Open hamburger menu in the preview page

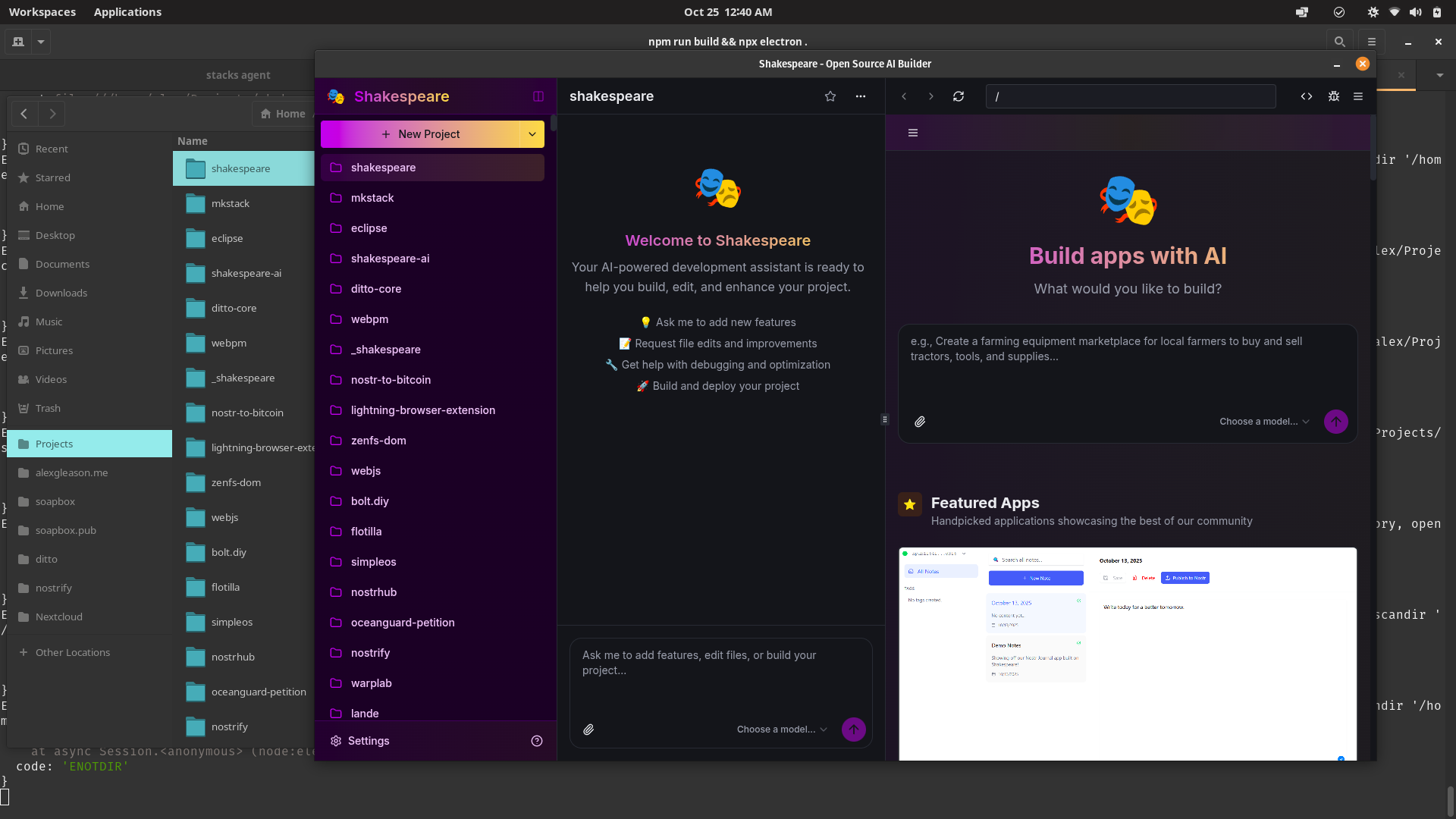913,133
